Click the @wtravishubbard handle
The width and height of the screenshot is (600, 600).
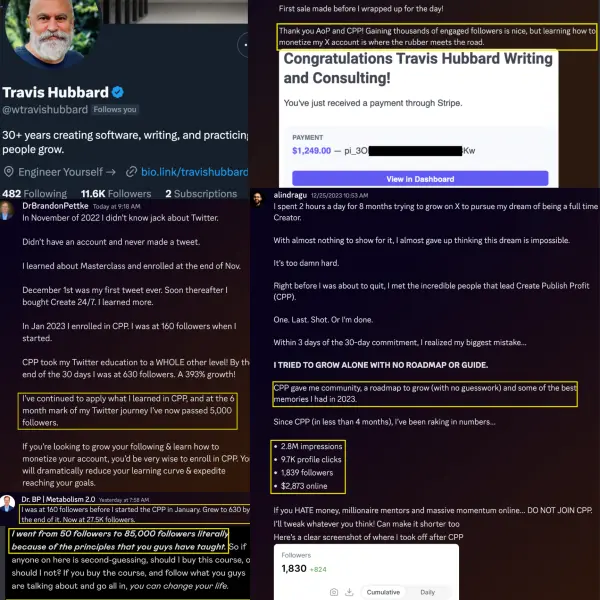coord(45,110)
